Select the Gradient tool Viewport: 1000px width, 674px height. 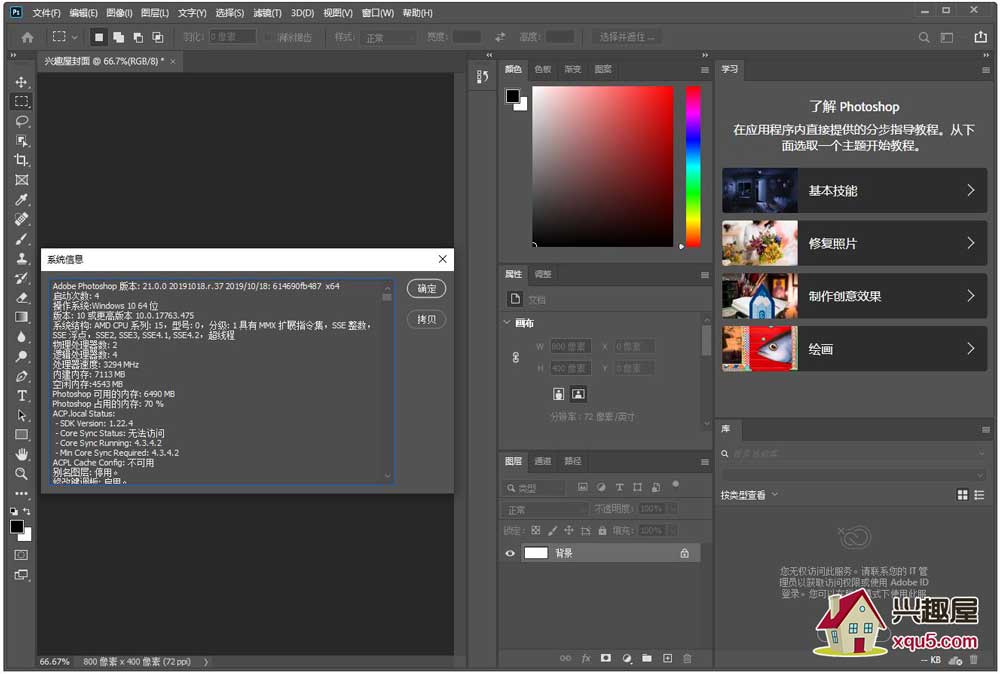(x=21, y=317)
